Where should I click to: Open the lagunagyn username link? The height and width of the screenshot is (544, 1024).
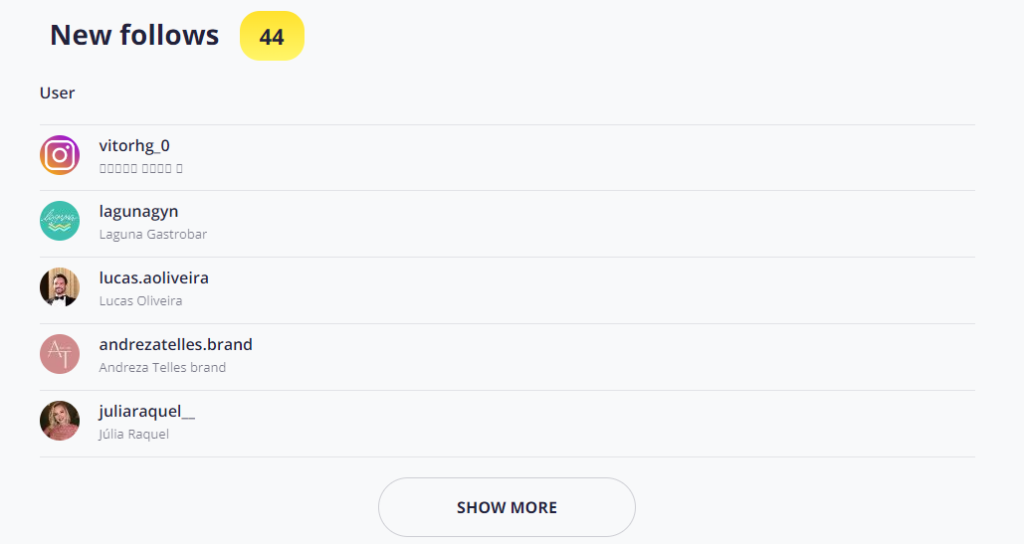pos(138,212)
